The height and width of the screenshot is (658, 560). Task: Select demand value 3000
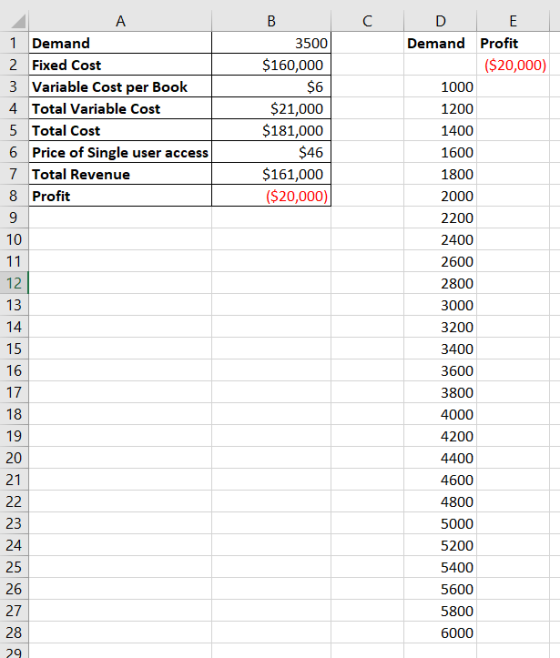pyautogui.click(x=440, y=305)
